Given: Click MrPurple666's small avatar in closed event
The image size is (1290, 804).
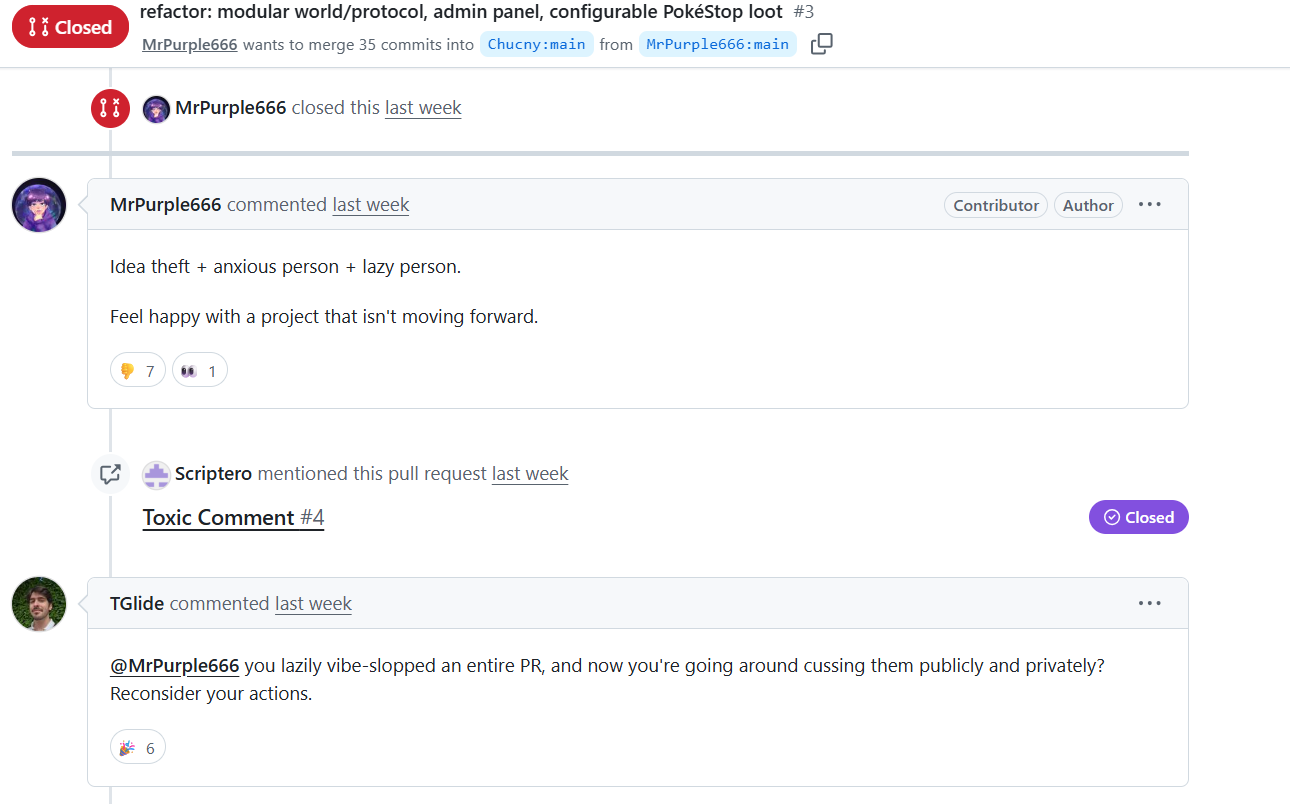Looking at the screenshot, I should [156, 108].
